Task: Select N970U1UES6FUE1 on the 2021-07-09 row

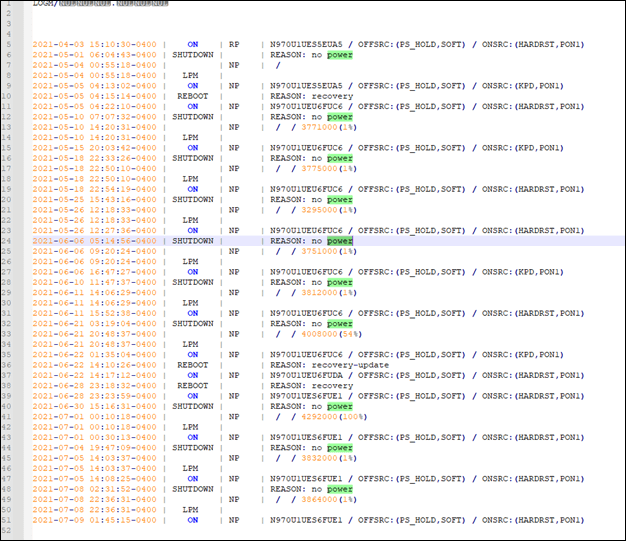Action: click(x=306, y=521)
